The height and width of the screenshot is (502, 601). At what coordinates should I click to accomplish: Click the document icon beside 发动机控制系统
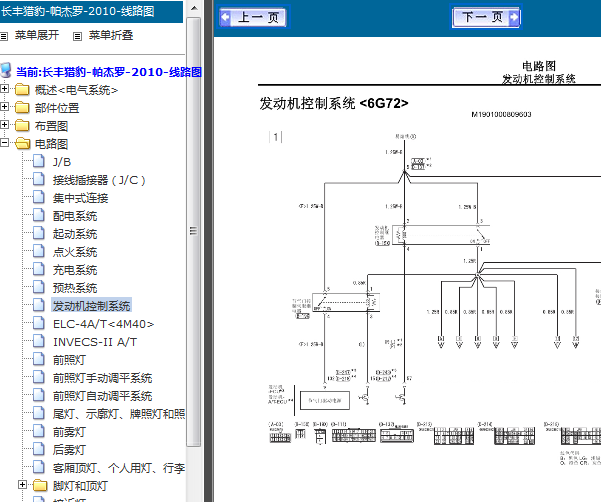(x=39, y=305)
